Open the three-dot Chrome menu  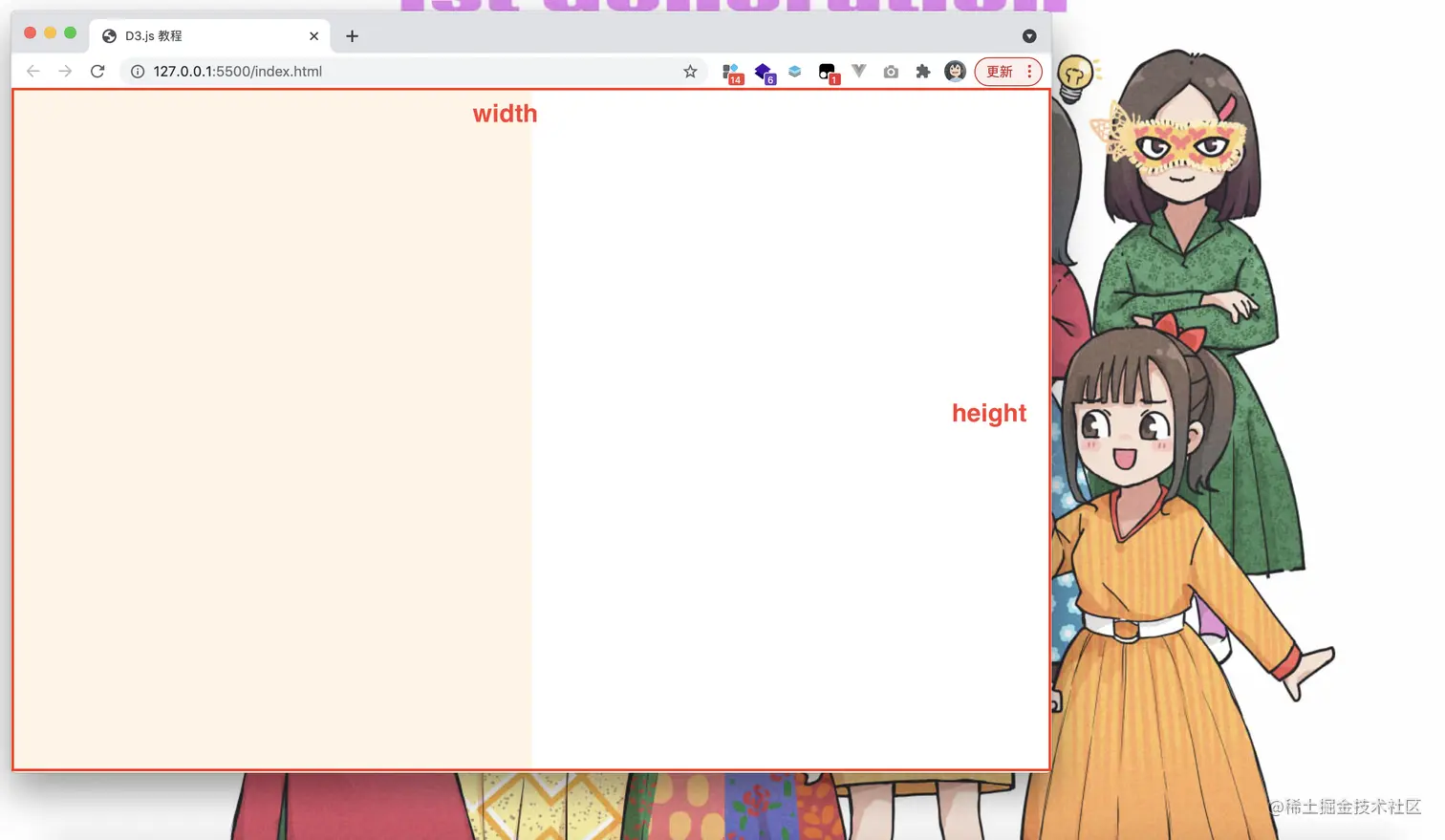(x=1029, y=72)
